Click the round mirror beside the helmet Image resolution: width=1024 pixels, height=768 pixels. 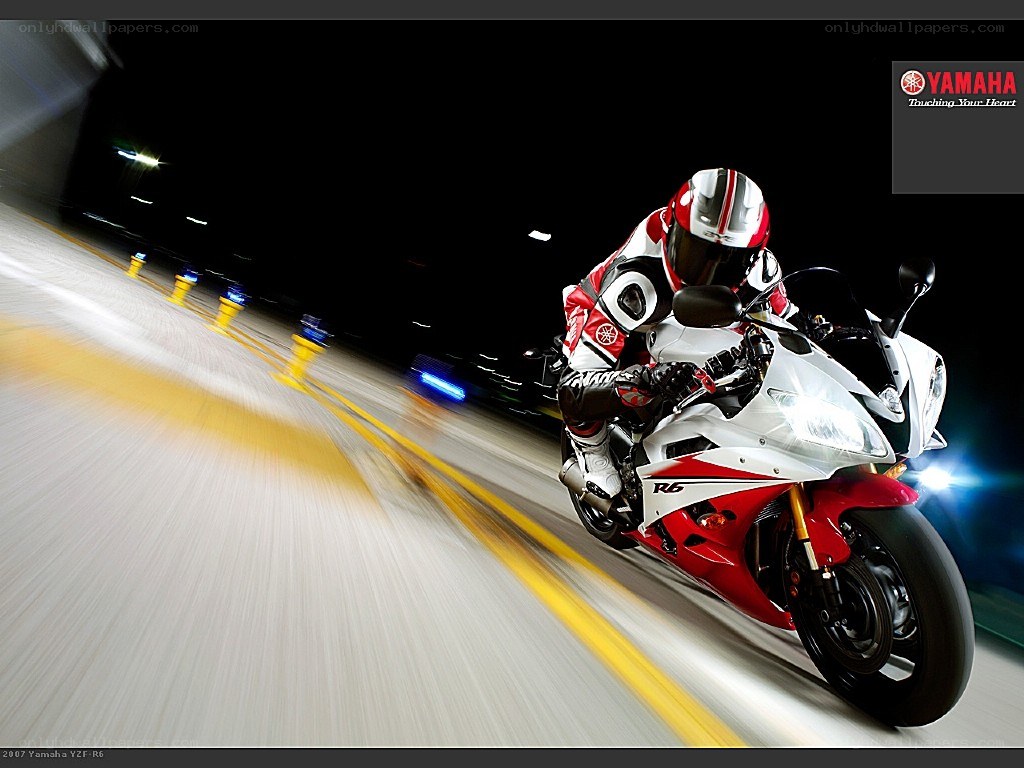click(707, 306)
